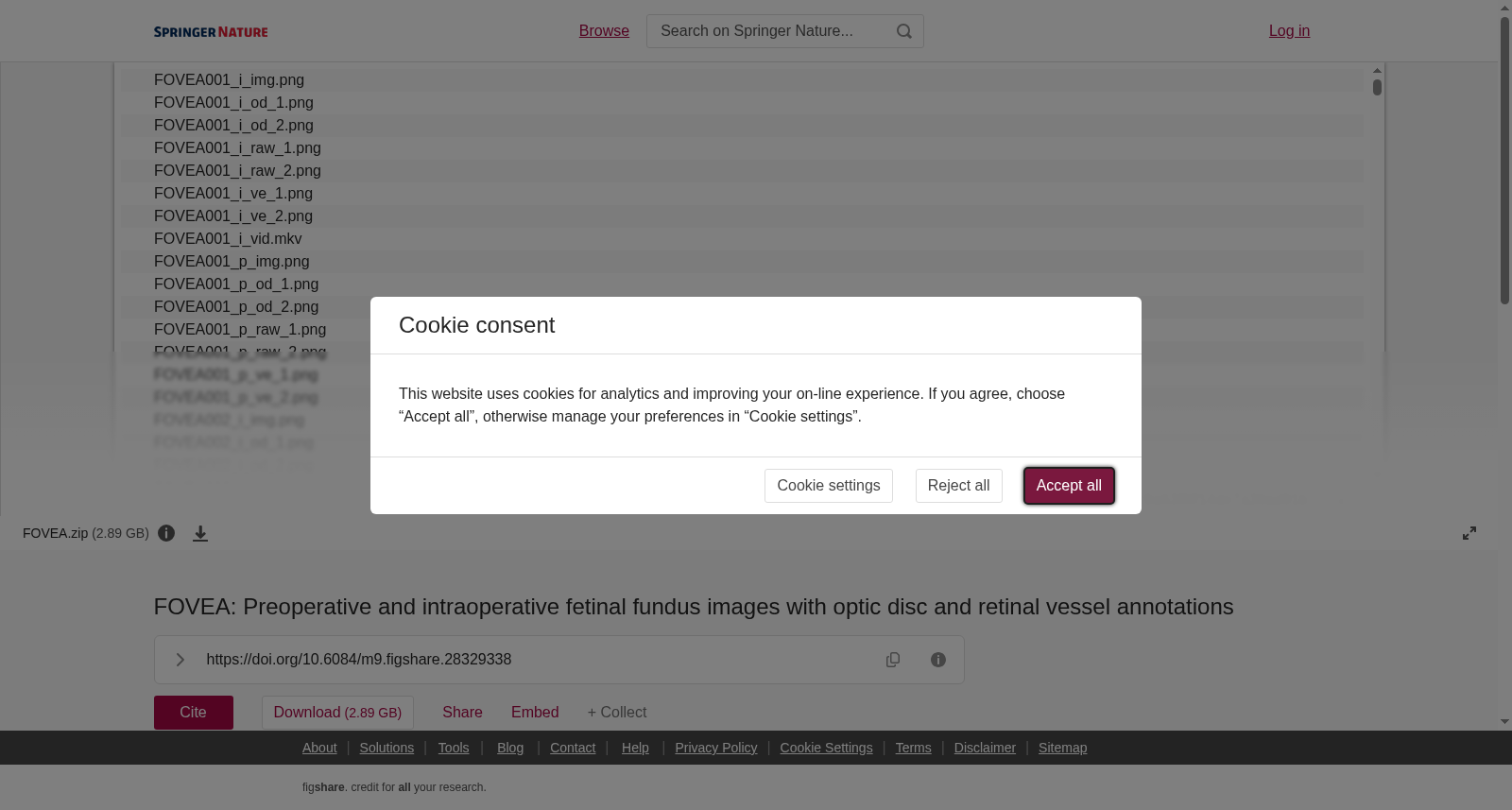1512x810 pixels.
Task: Click the Springer Nature logo
Action: point(211,32)
